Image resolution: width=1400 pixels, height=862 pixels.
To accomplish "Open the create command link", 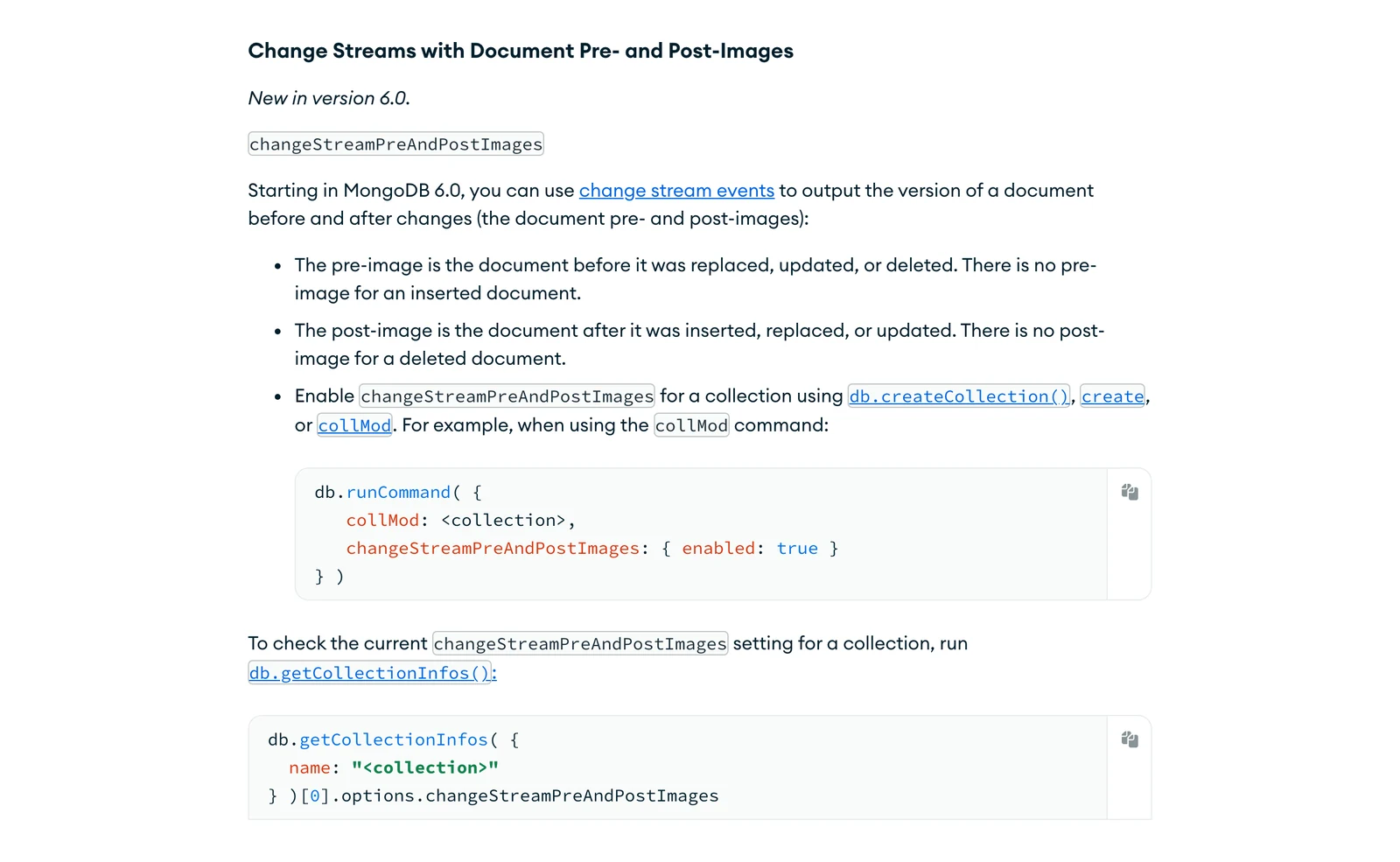I will (x=1112, y=396).
